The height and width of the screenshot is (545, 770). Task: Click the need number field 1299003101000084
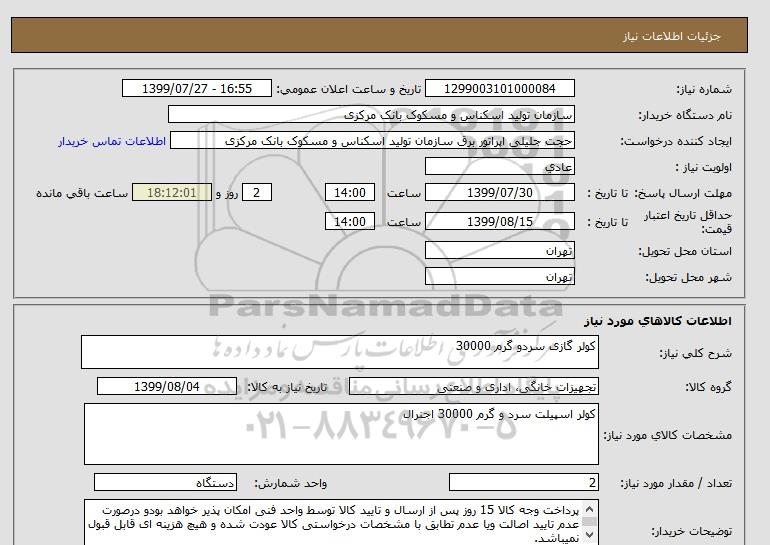(x=499, y=88)
